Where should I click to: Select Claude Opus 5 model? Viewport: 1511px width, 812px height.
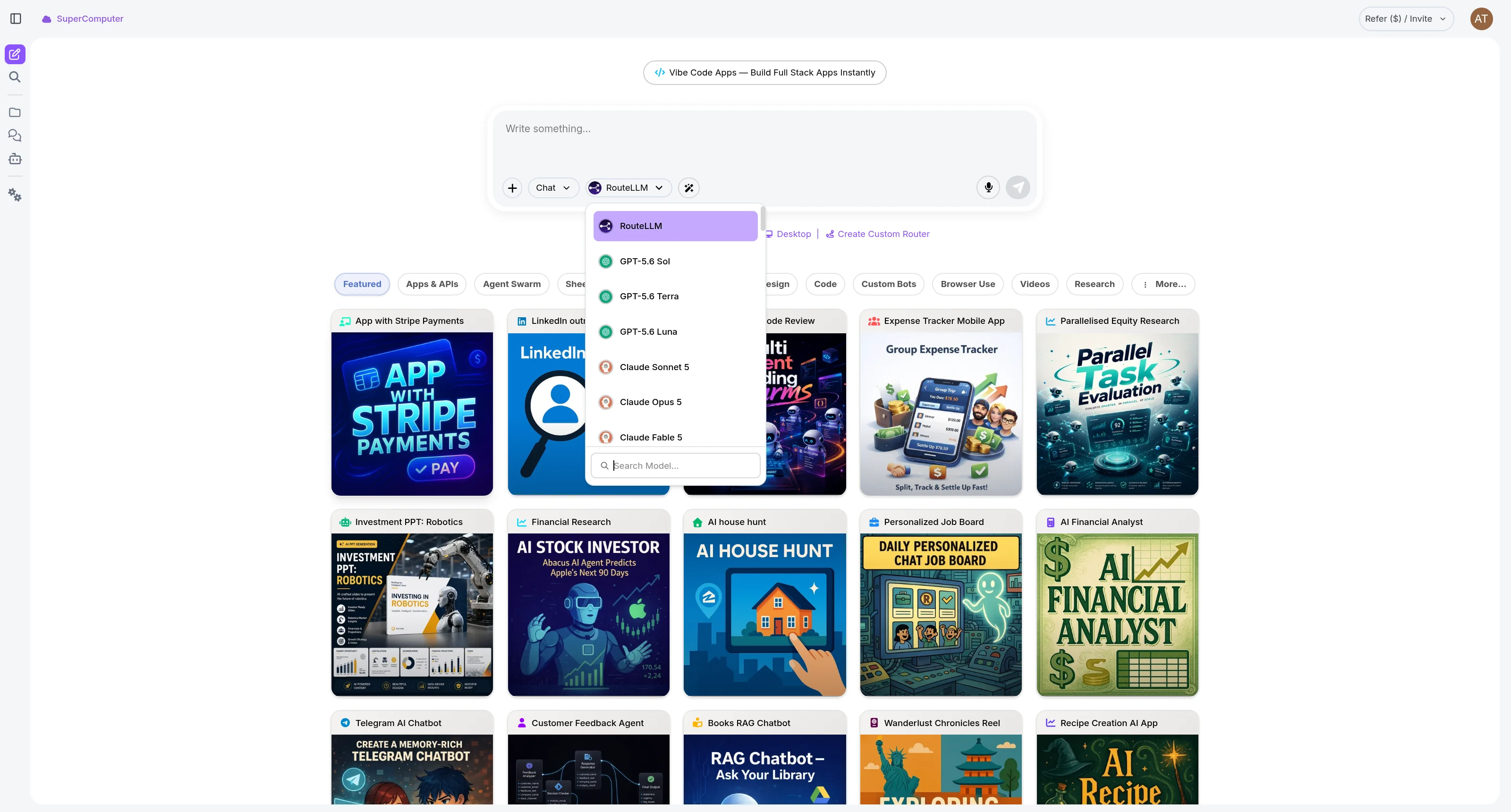click(675, 402)
